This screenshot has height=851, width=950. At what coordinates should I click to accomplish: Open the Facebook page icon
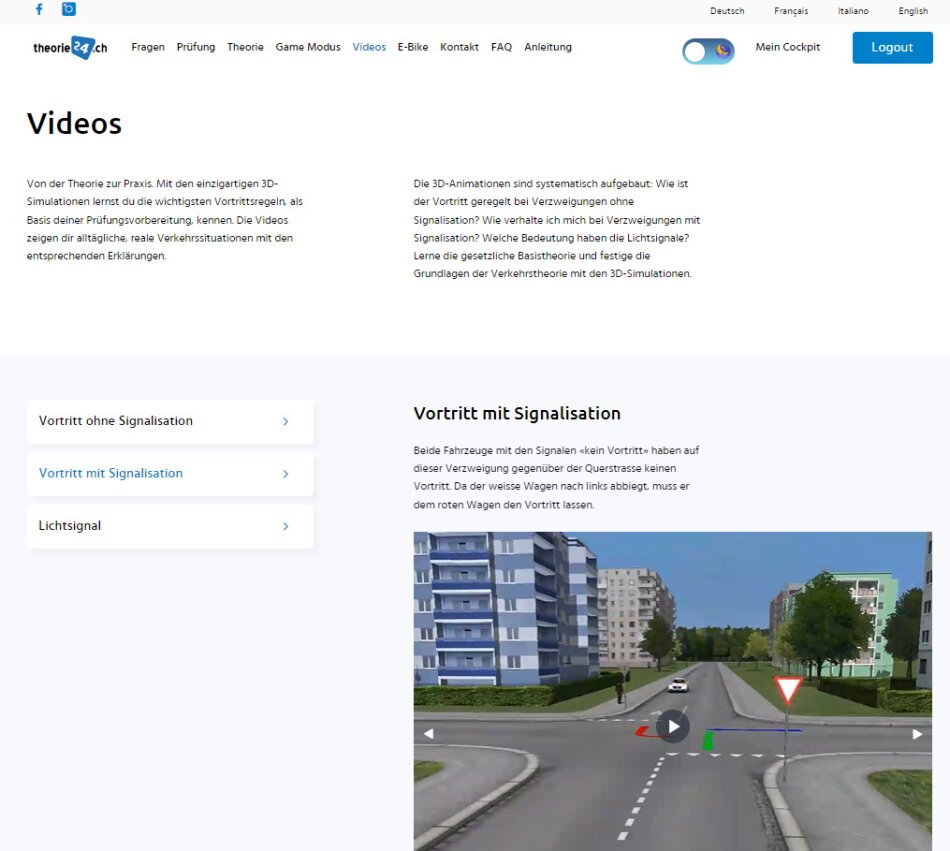pos(39,9)
